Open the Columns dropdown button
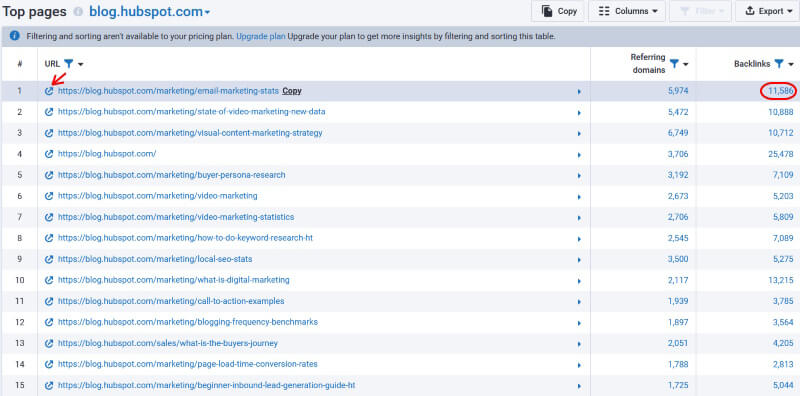The height and width of the screenshot is (396, 800). [x=627, y=11]
